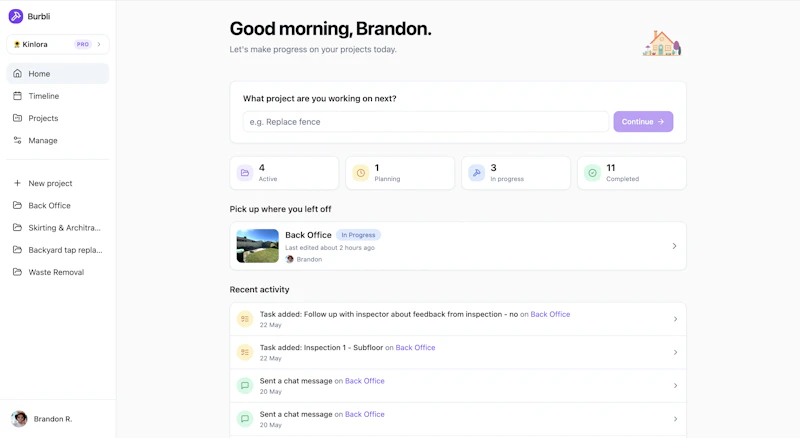The image size is (800, 438).
Task: Click the In Progress status badge
Action: pyautogui.click(x=358, y=235)
